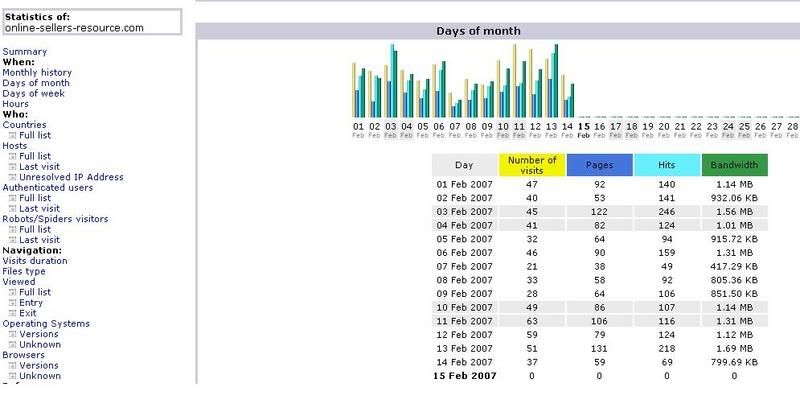The height and width of the screenshot is (412, 800).
Task: Open the Visits duration page
Action: [x=35, y=261]
